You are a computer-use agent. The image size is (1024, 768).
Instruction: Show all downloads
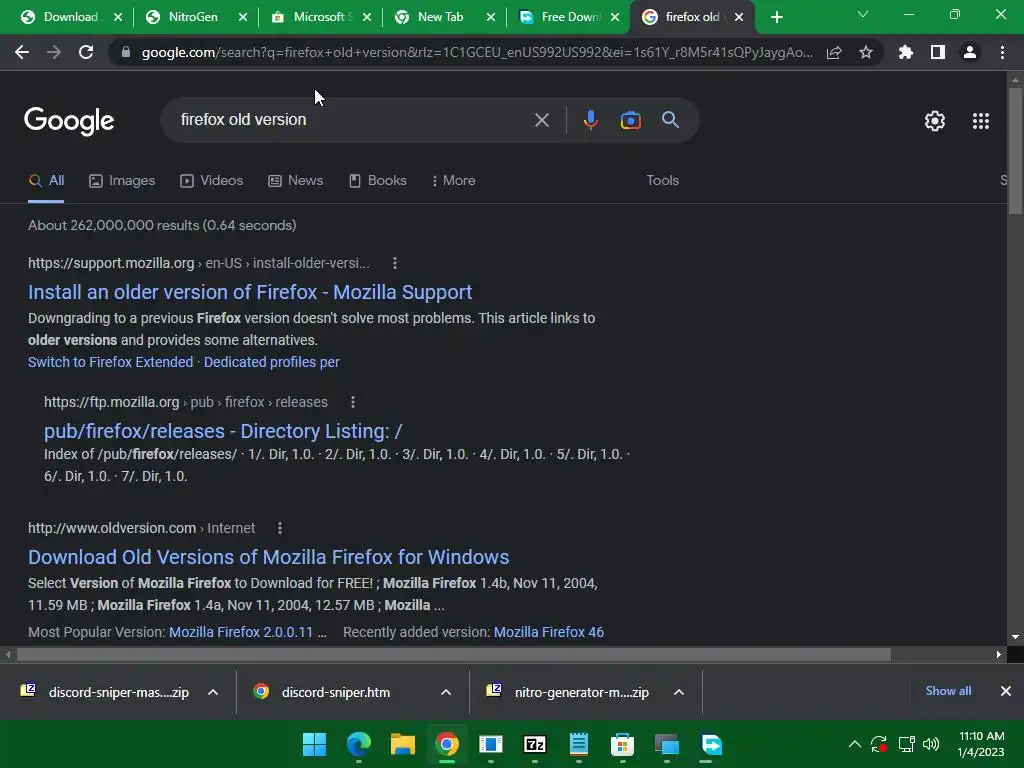pos(948,691)
